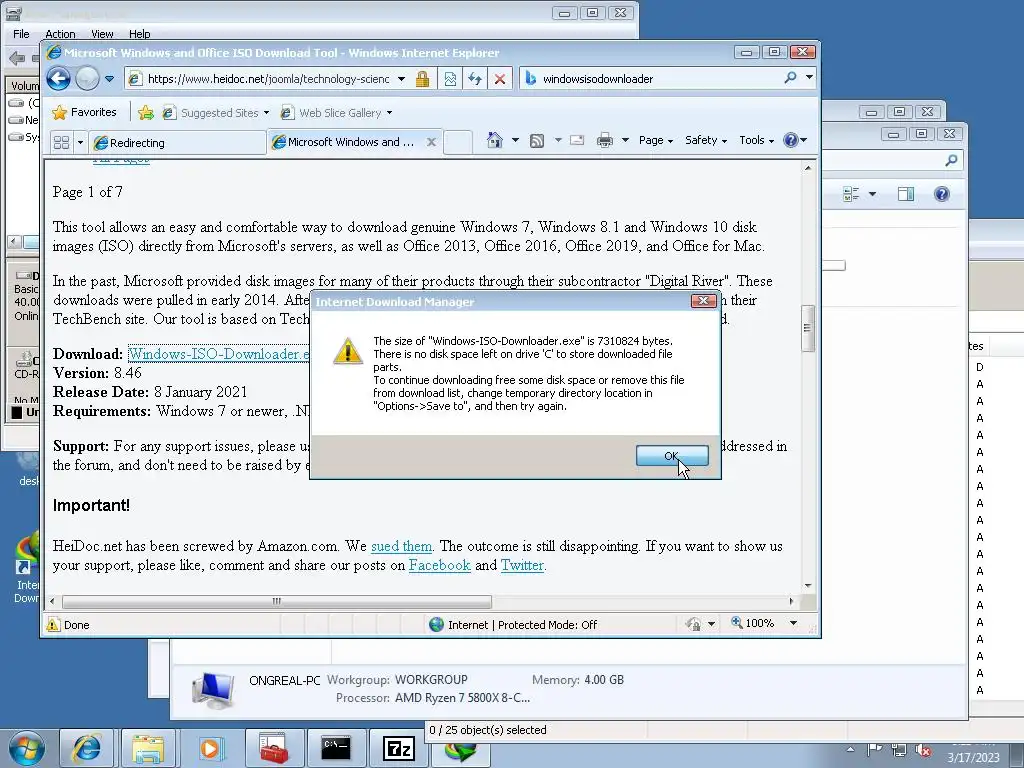1024x768 pixels.
Task: Open the 7-Zip taskbar icon
Action: pos(398,748)
